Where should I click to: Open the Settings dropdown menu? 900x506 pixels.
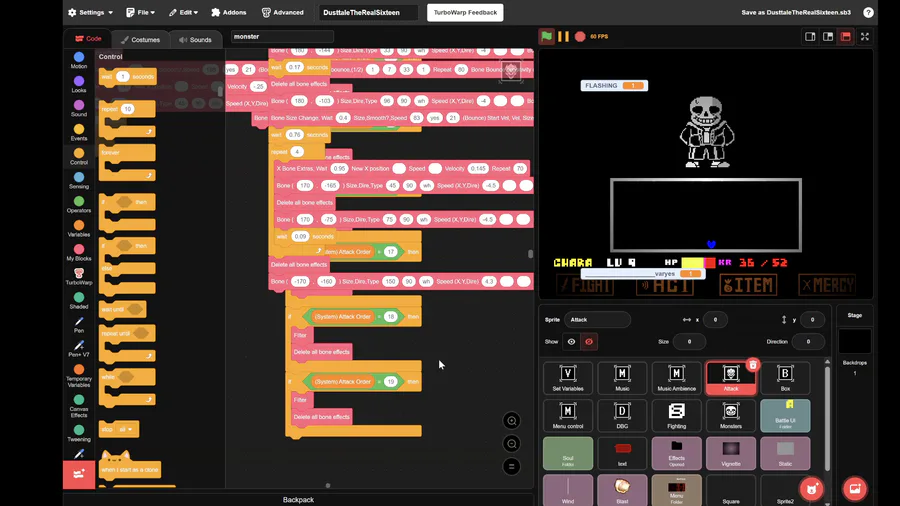click(91, 12)
